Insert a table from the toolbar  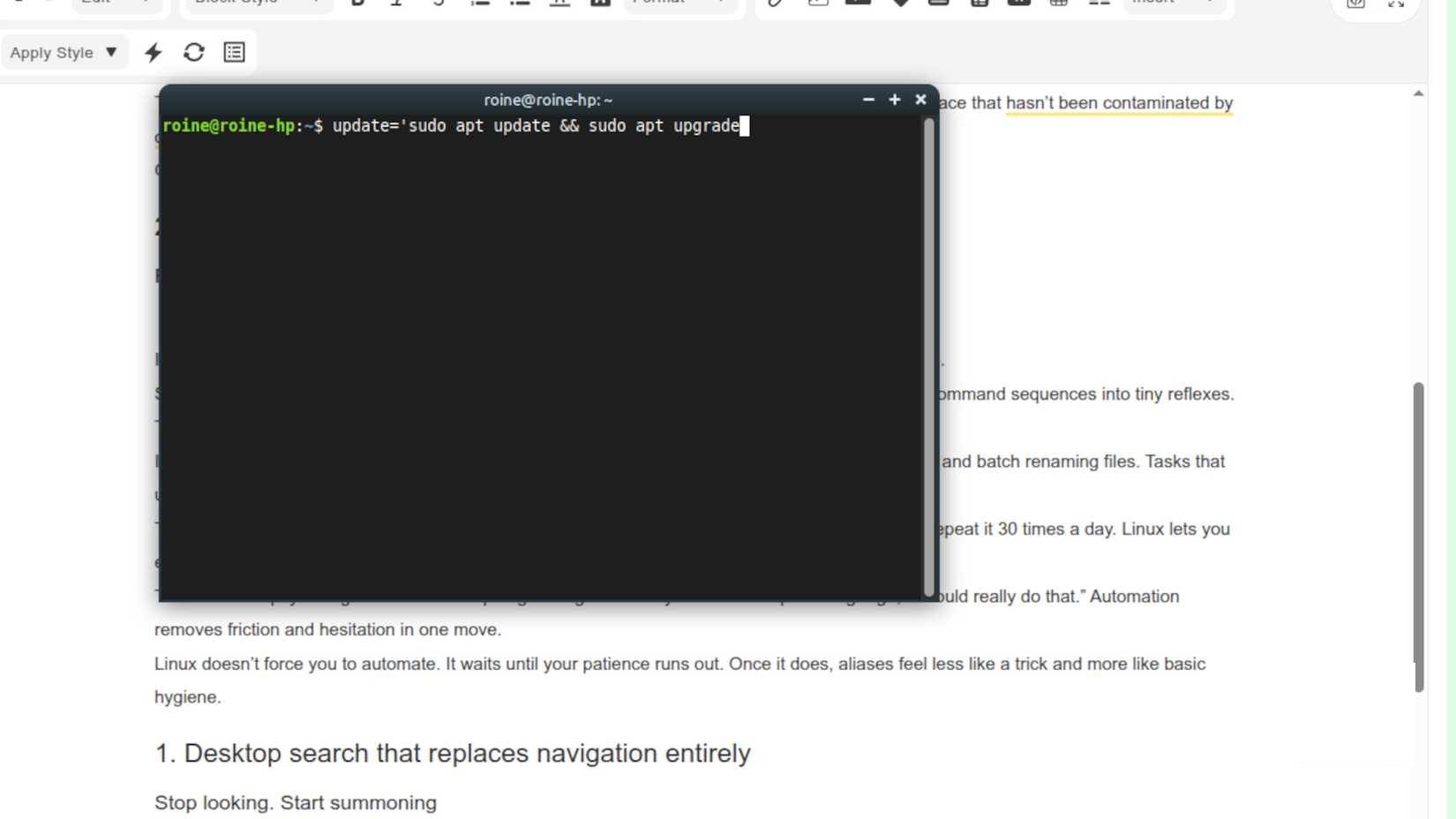(x=1057, y=2)
